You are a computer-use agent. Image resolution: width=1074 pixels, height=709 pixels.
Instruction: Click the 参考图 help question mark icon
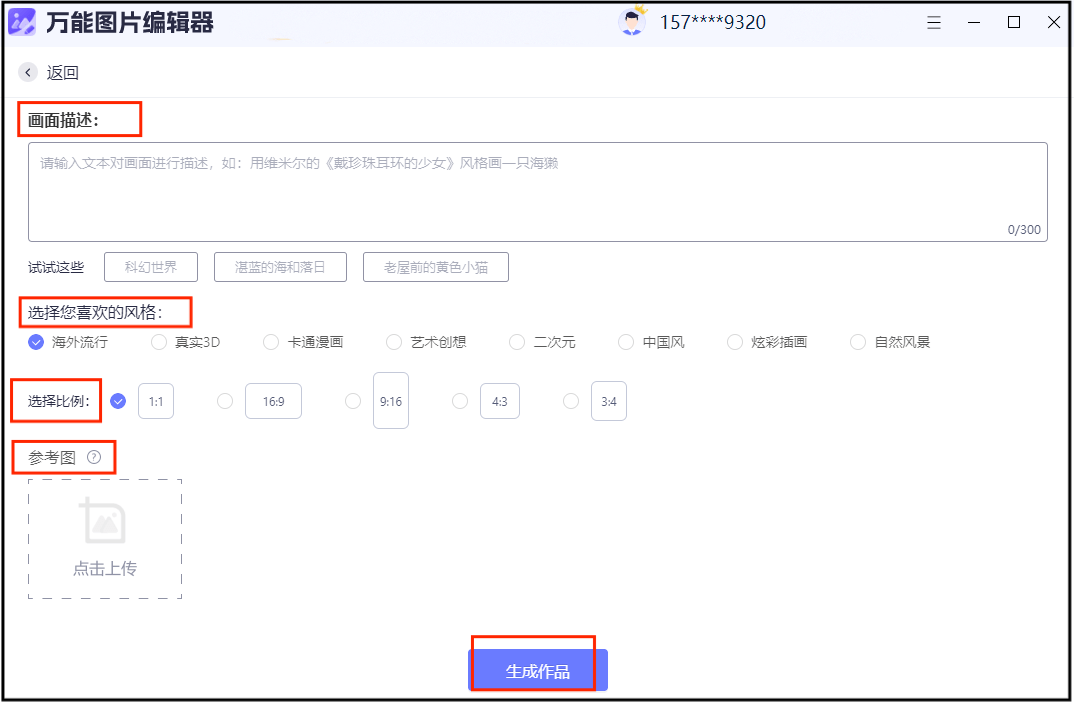point(94,457)
